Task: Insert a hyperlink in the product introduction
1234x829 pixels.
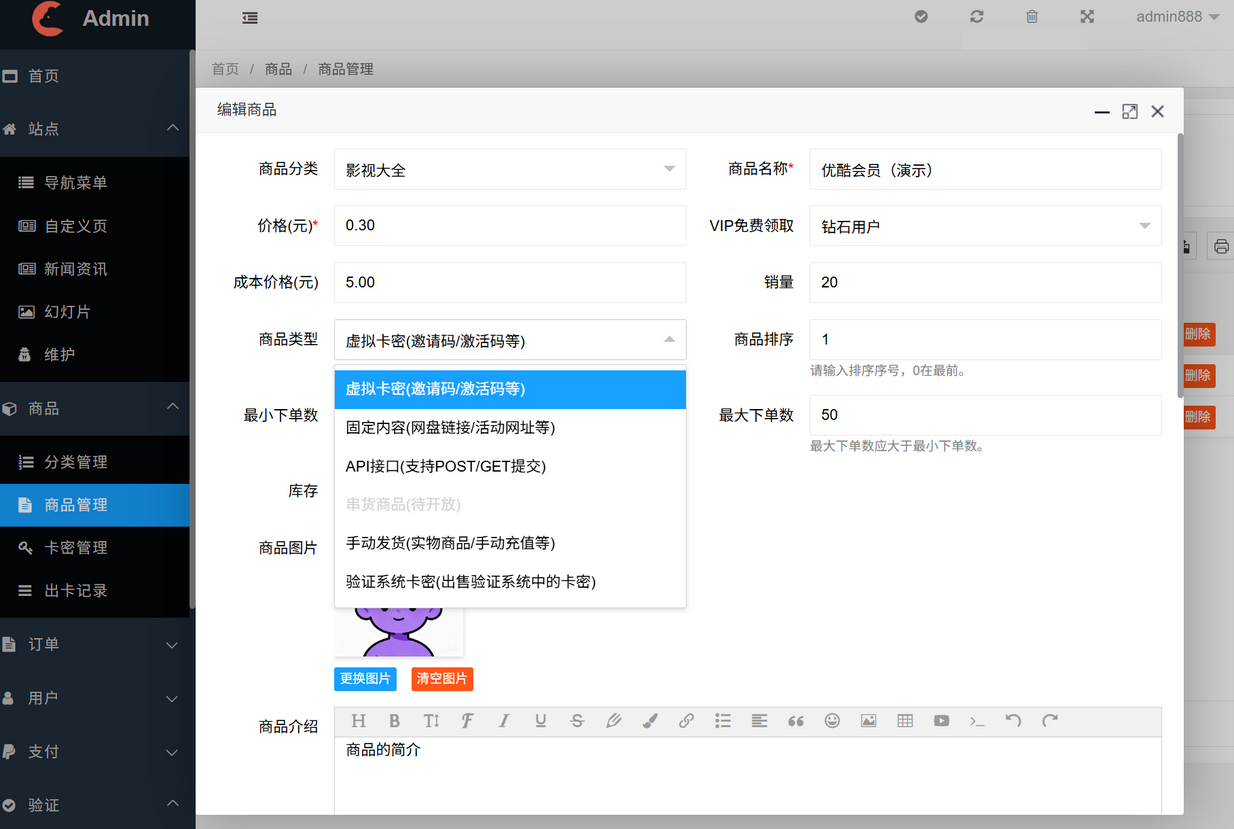Action: [x=686, y=720]
